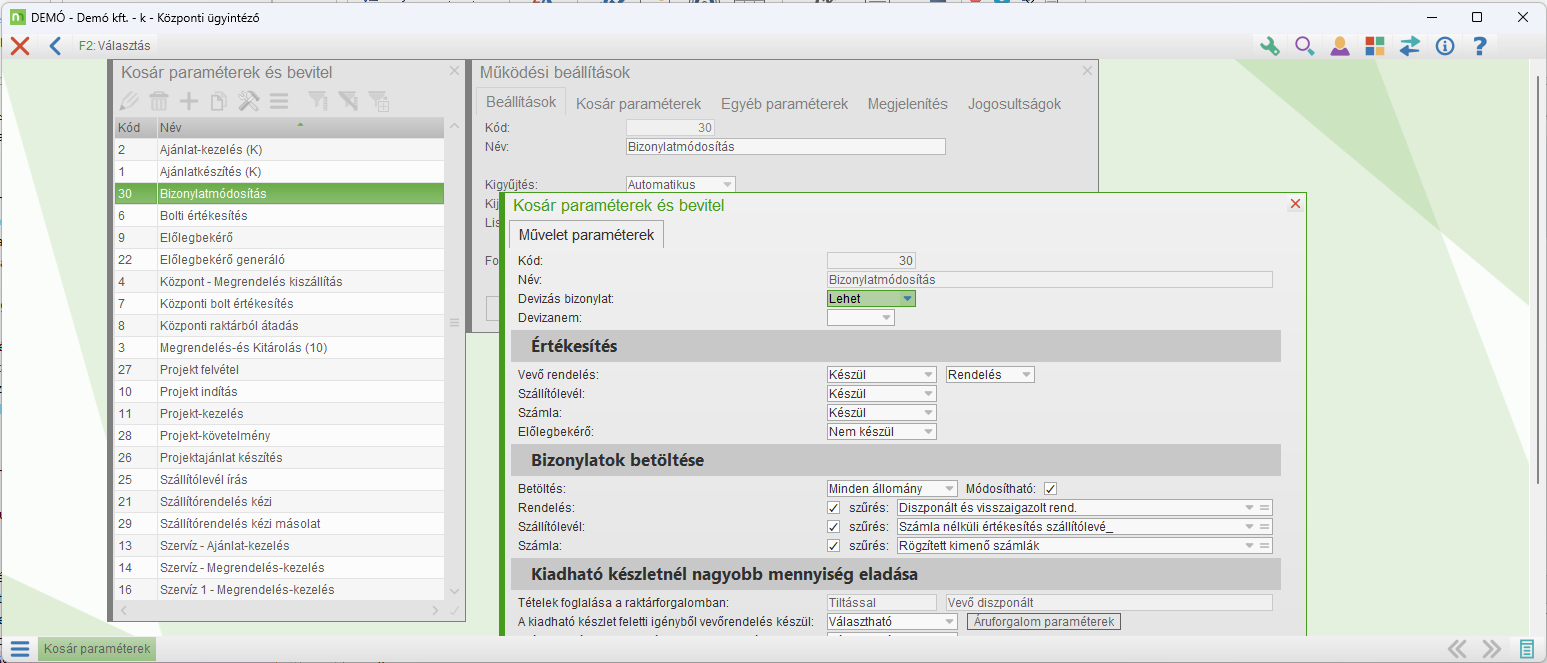Image resolution: width=1547 pixels, height=663 pixels.
Task: Open the magnifier search icon
Action: tap(1304, 45)
